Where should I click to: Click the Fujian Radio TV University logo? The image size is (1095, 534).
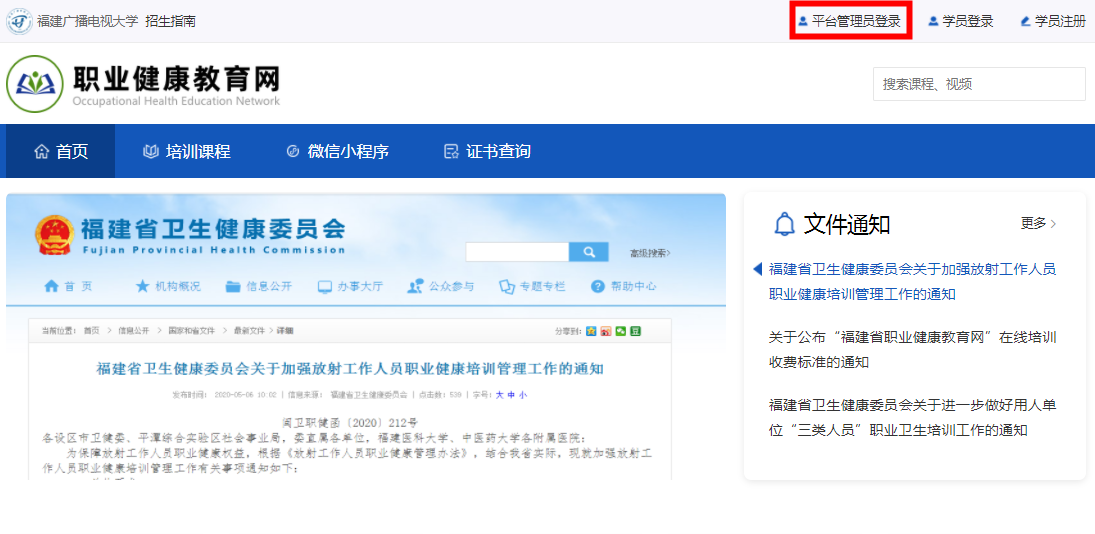[x=19, y=21]
